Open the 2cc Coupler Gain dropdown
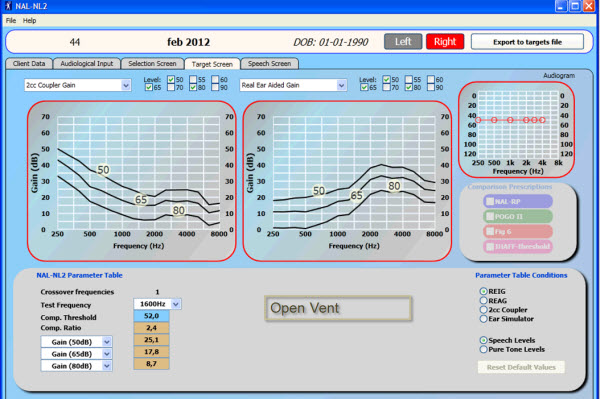Viewport: 600px width, 399px height. point(78,85)
